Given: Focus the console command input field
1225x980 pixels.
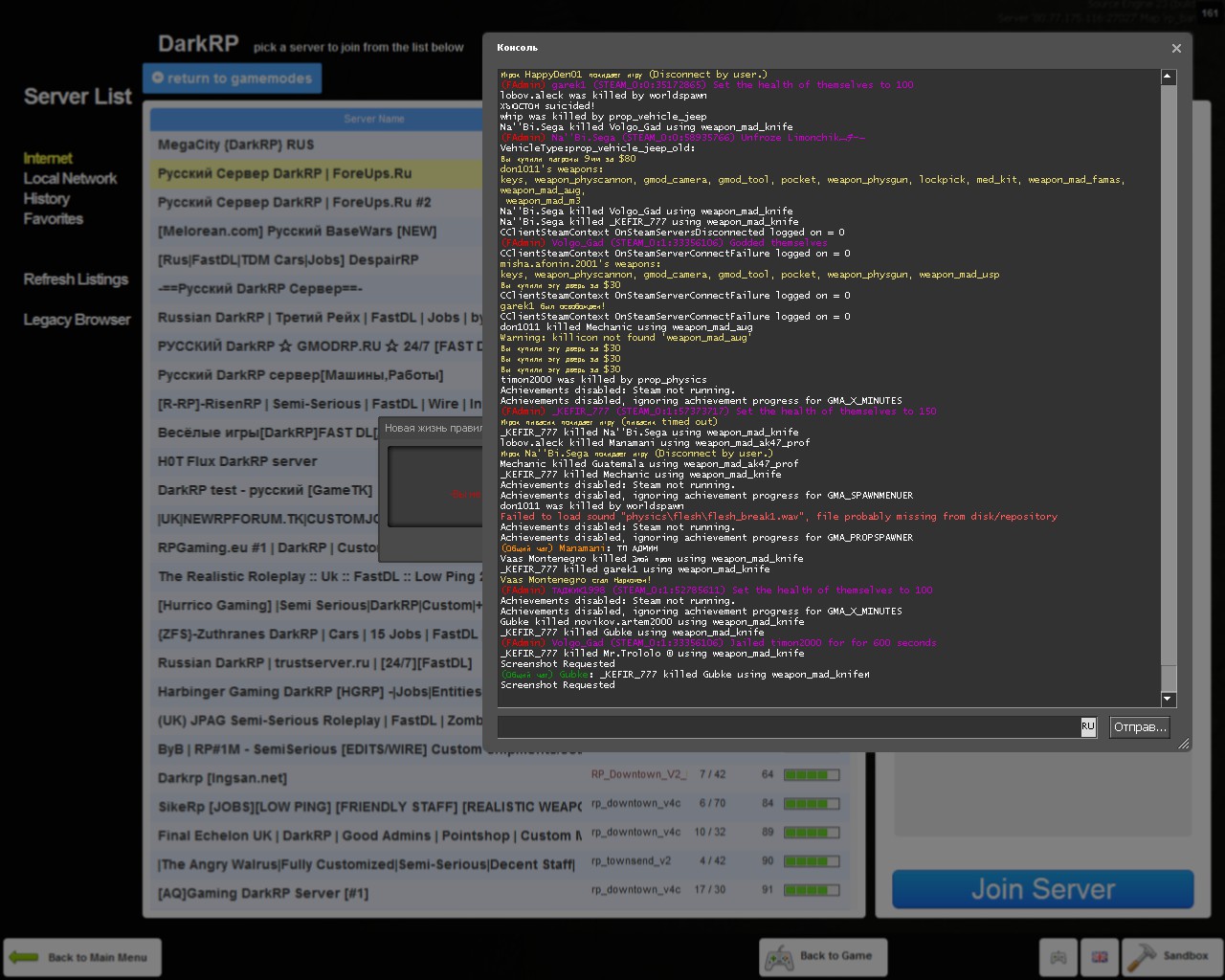Looking at the screenshot, I should coord(789,727).
